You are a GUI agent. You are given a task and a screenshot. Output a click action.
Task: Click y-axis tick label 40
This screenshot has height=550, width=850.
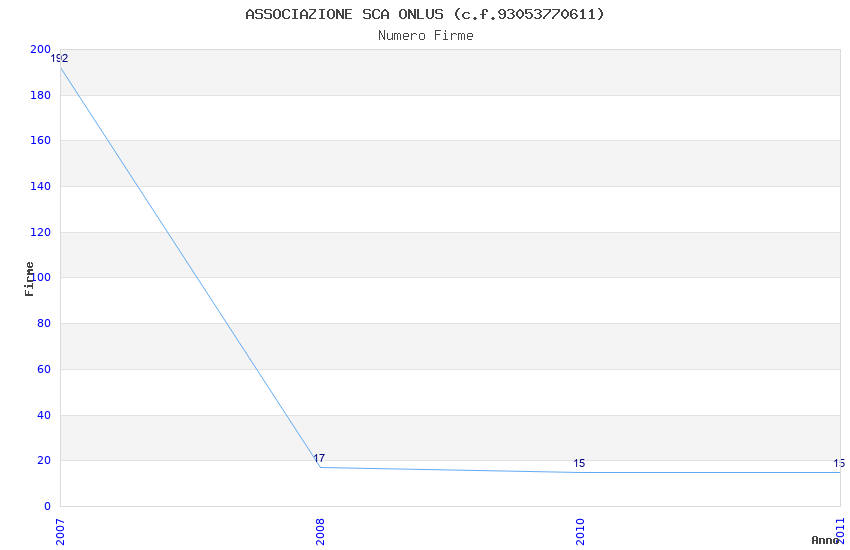pos(44,416)
